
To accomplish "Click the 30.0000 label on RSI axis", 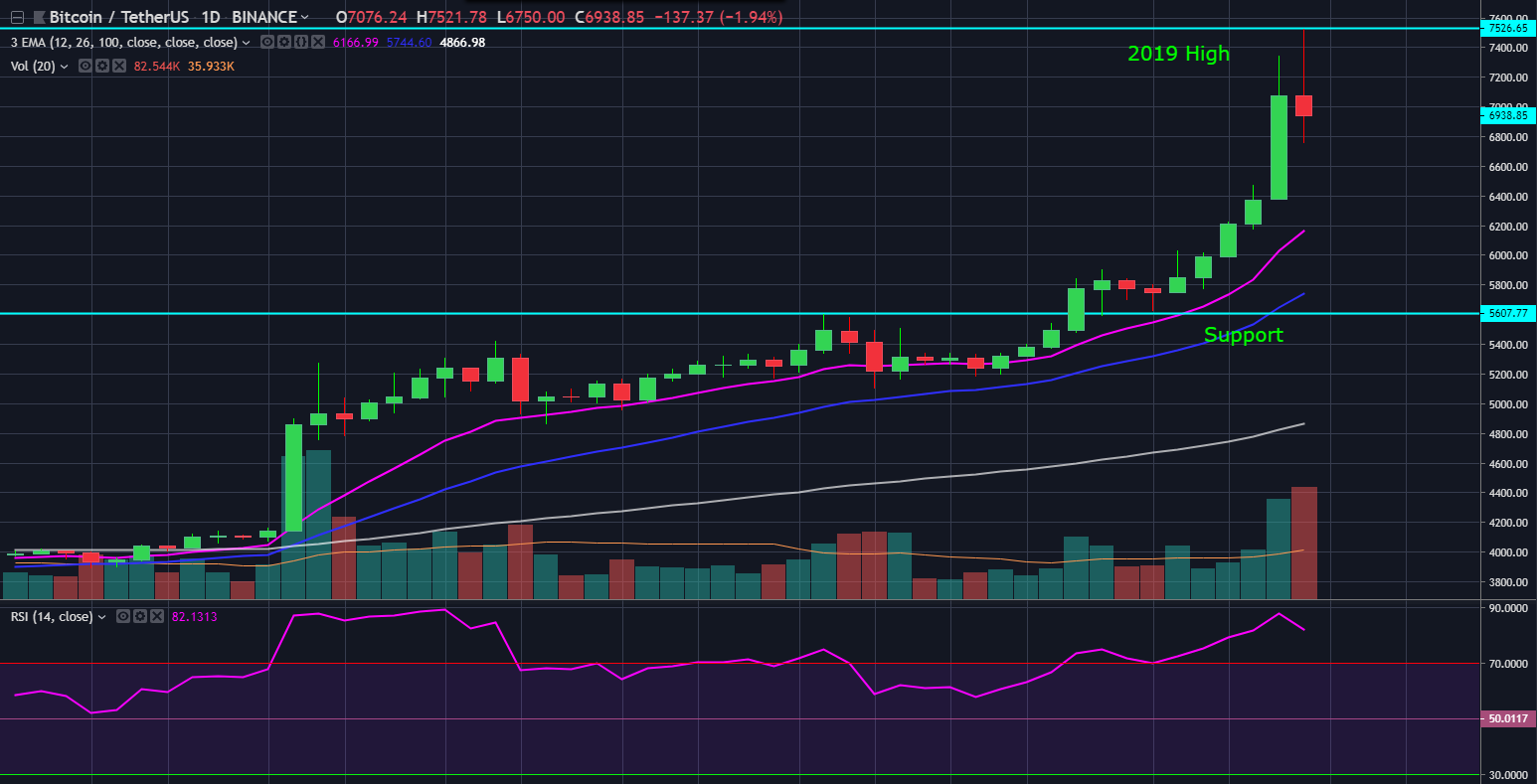I will pyautogui.click(x=1510, y=774).
